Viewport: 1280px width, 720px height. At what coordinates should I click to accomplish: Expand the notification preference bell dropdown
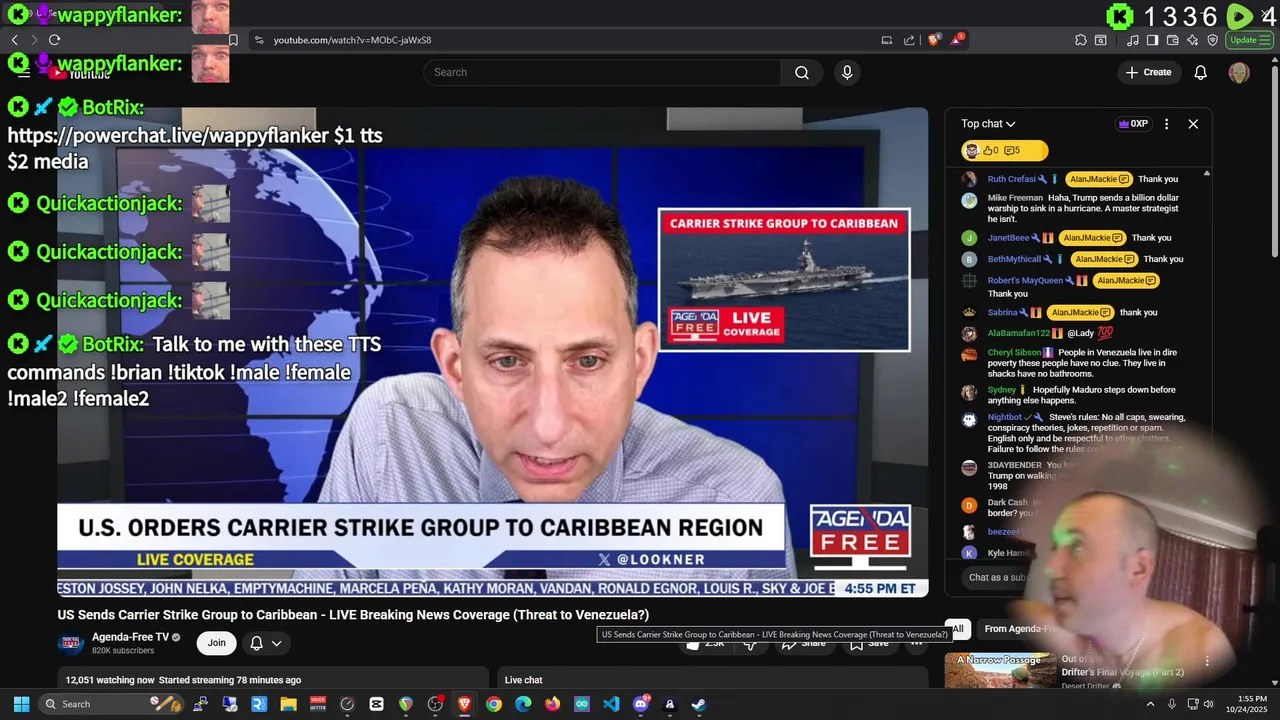click(x=265, y=643)
